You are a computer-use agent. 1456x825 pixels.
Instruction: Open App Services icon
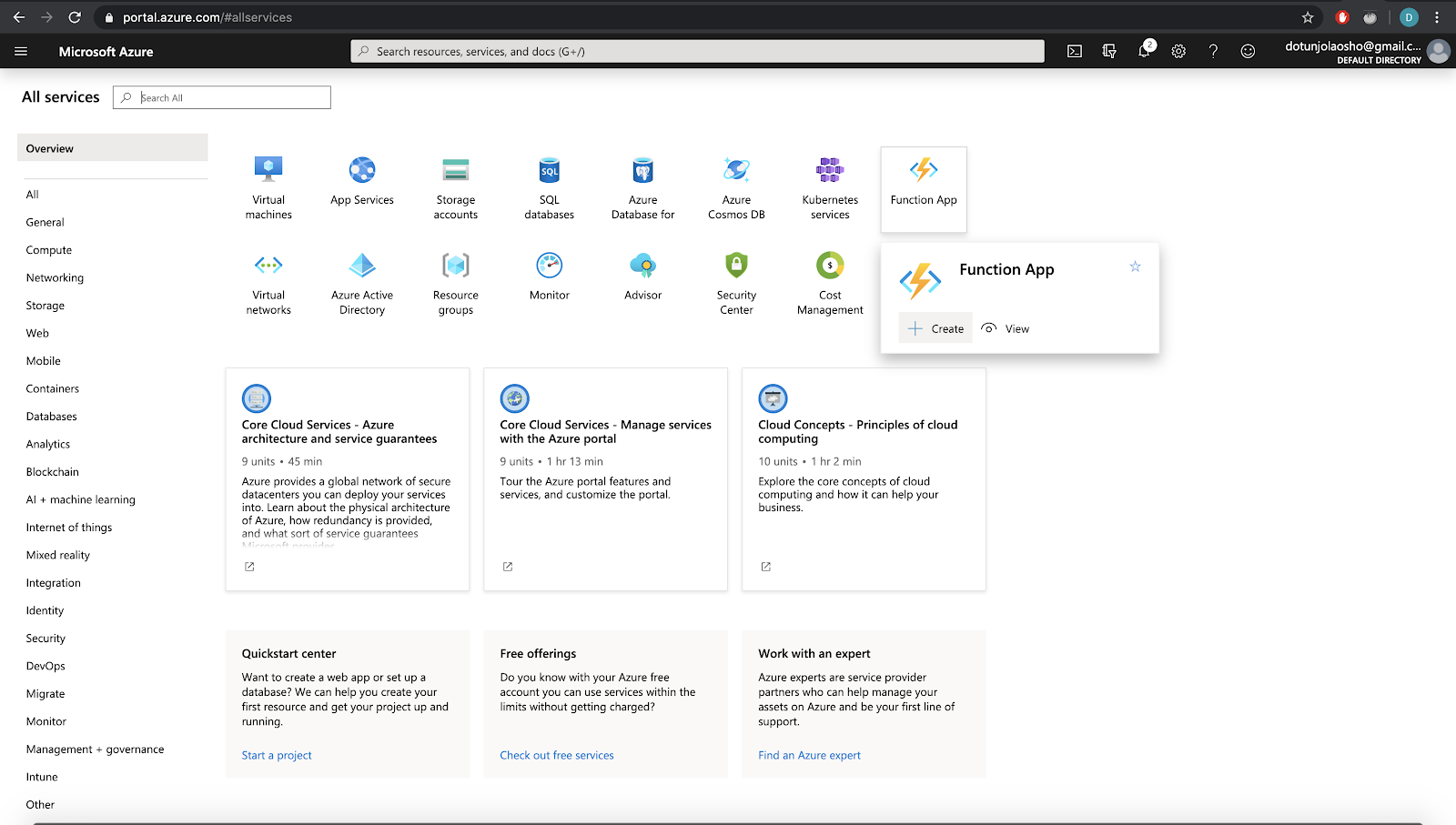pos(362,170)
